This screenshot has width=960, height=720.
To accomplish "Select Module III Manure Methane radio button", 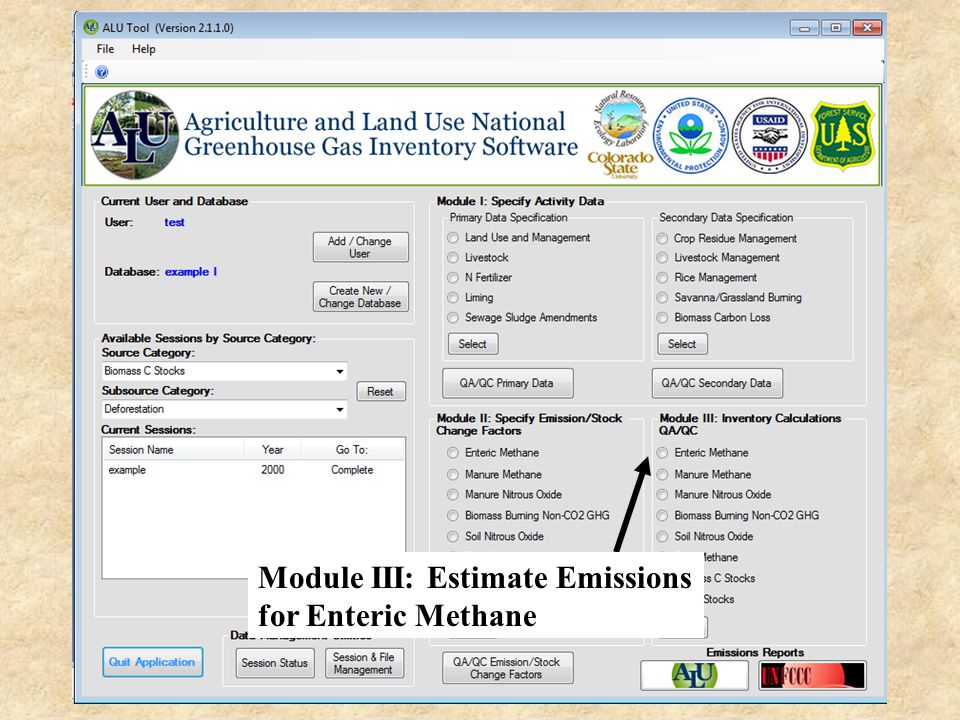I will [x=662, y=474].
